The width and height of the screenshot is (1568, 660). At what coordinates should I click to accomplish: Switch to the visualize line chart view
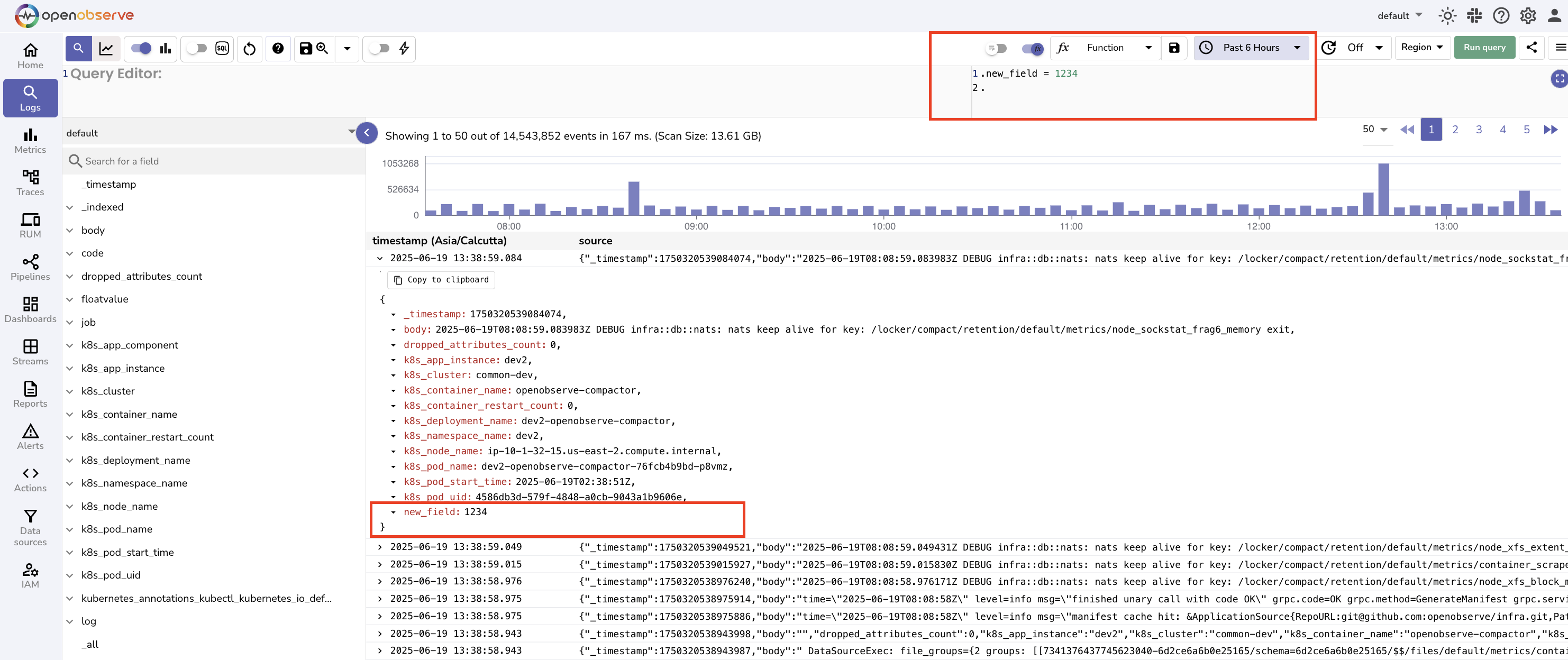coord(106,48)
